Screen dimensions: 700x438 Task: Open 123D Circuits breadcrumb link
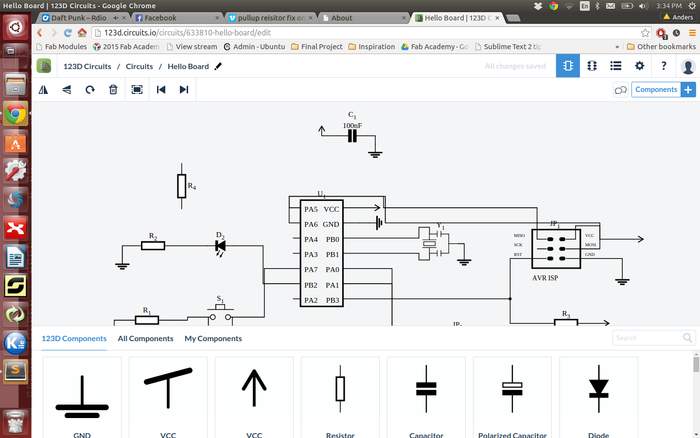click(x=87, y=66)
